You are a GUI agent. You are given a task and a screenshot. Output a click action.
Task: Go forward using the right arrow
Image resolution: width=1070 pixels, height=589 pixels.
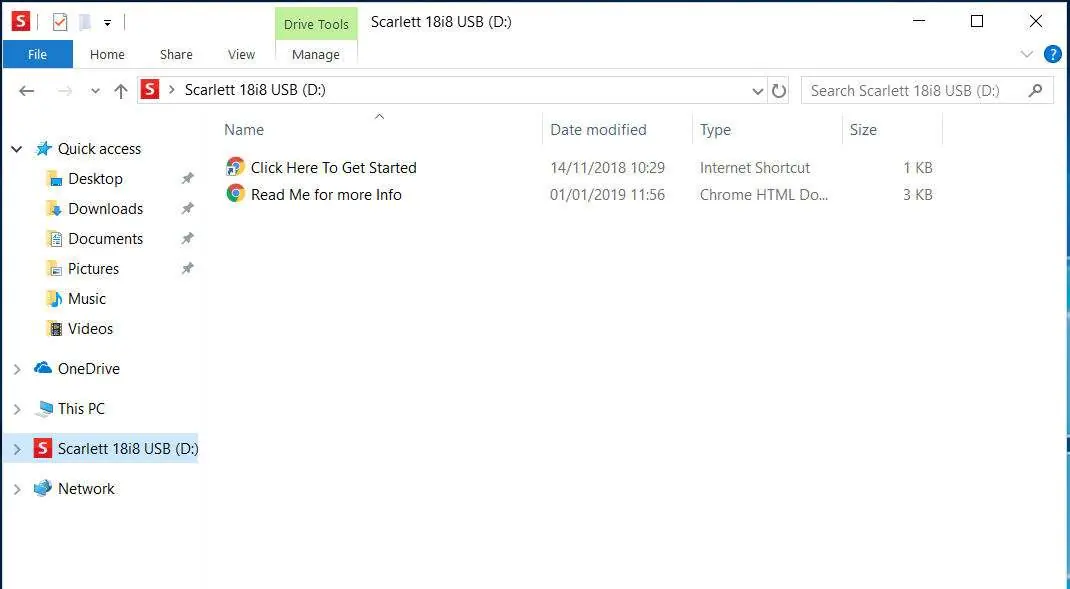coord(65,91)
